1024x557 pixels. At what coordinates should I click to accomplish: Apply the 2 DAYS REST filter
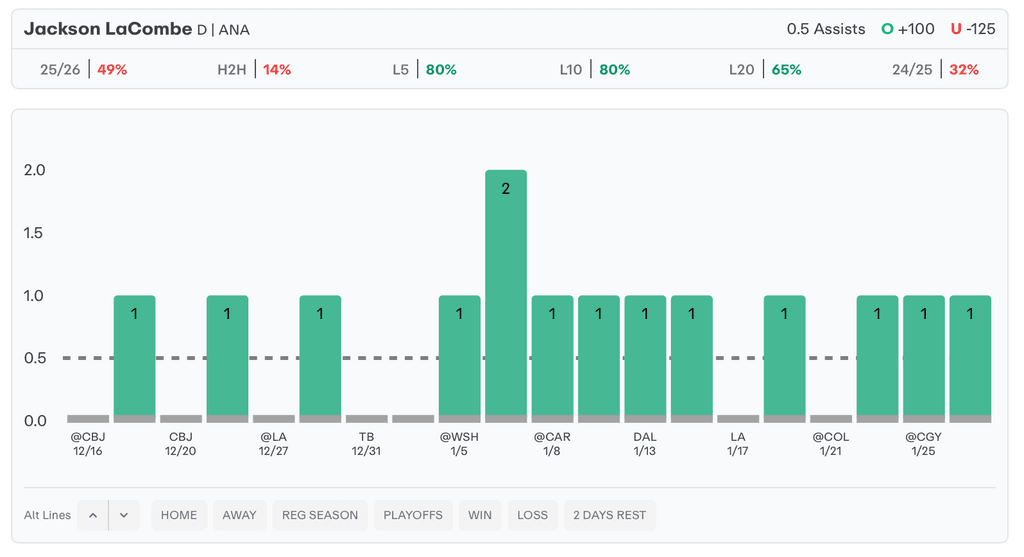[x=609, y=515]
